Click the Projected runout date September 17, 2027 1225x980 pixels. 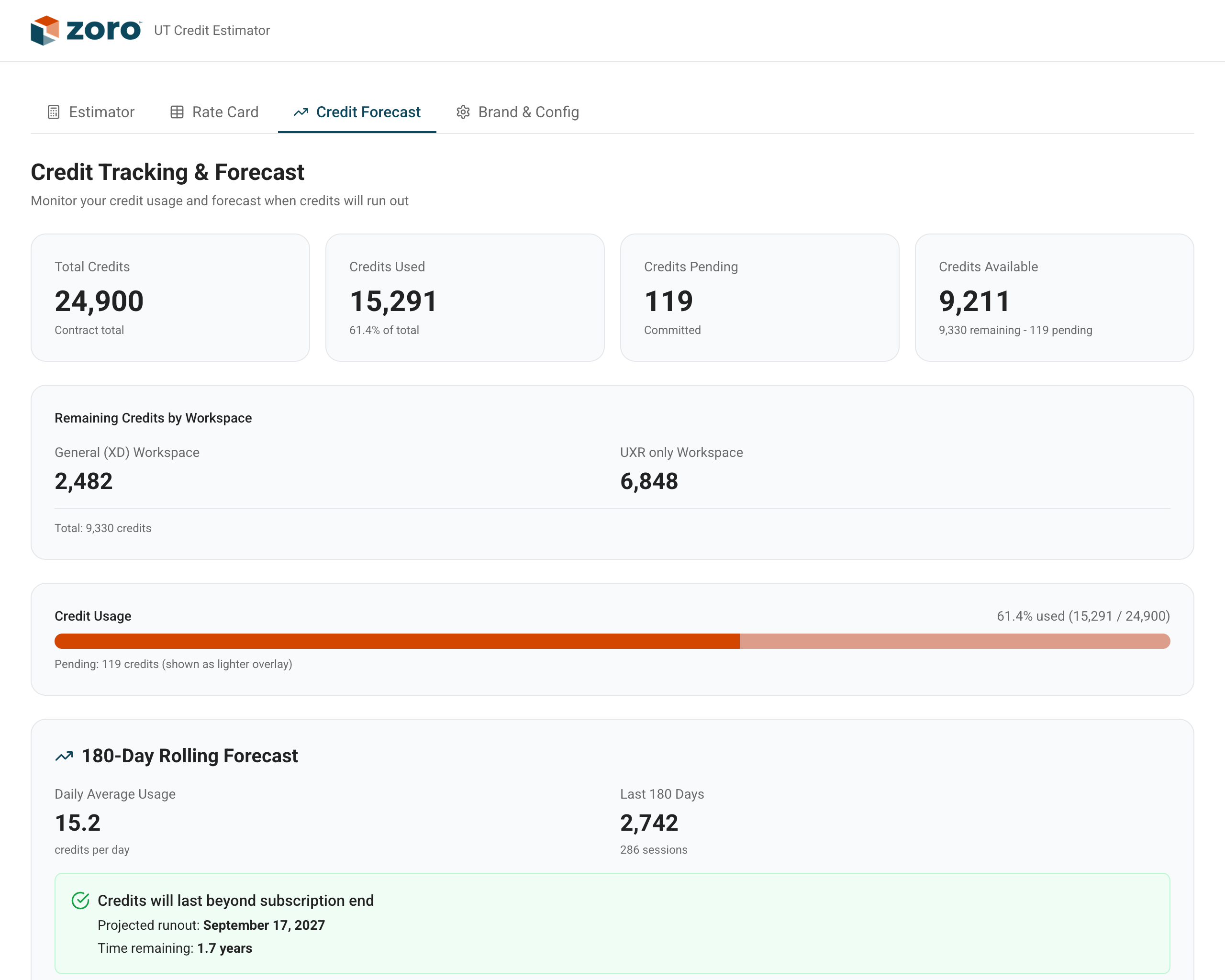[263, 925]
